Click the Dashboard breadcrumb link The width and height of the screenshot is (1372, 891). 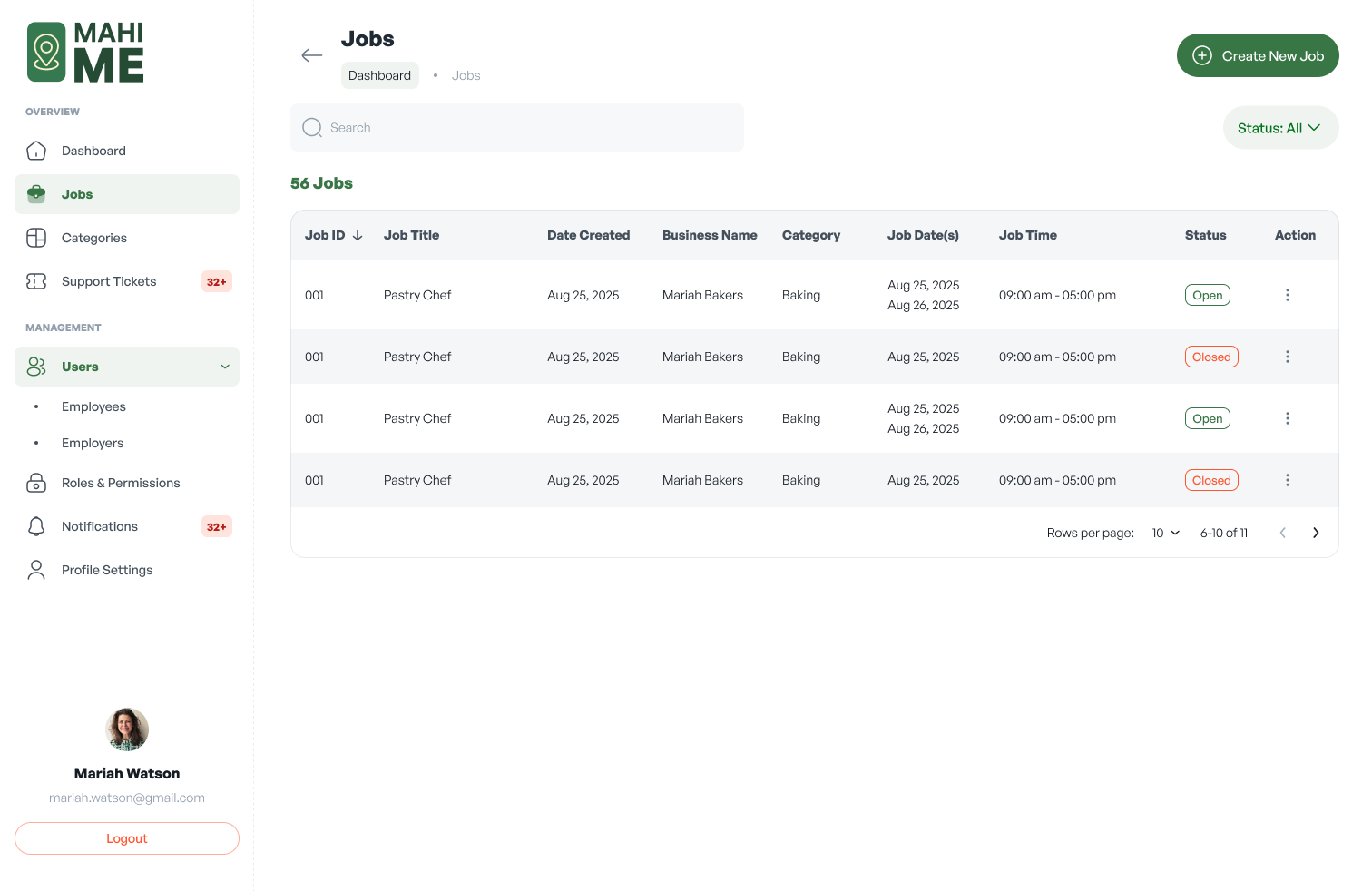[x=379, y=75]
